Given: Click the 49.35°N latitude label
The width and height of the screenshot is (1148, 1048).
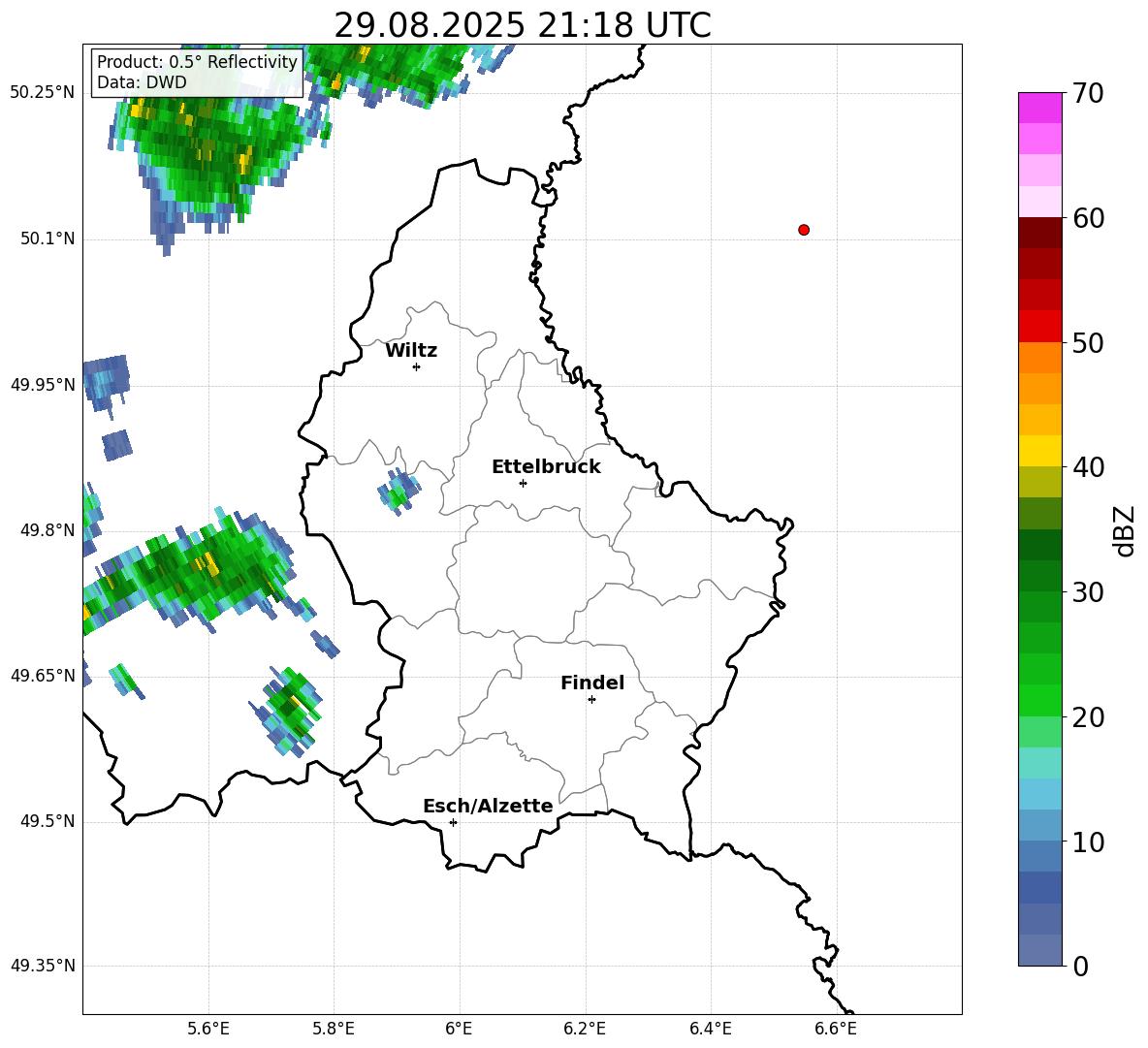Looking at the screenshot, I should point(43,966).
